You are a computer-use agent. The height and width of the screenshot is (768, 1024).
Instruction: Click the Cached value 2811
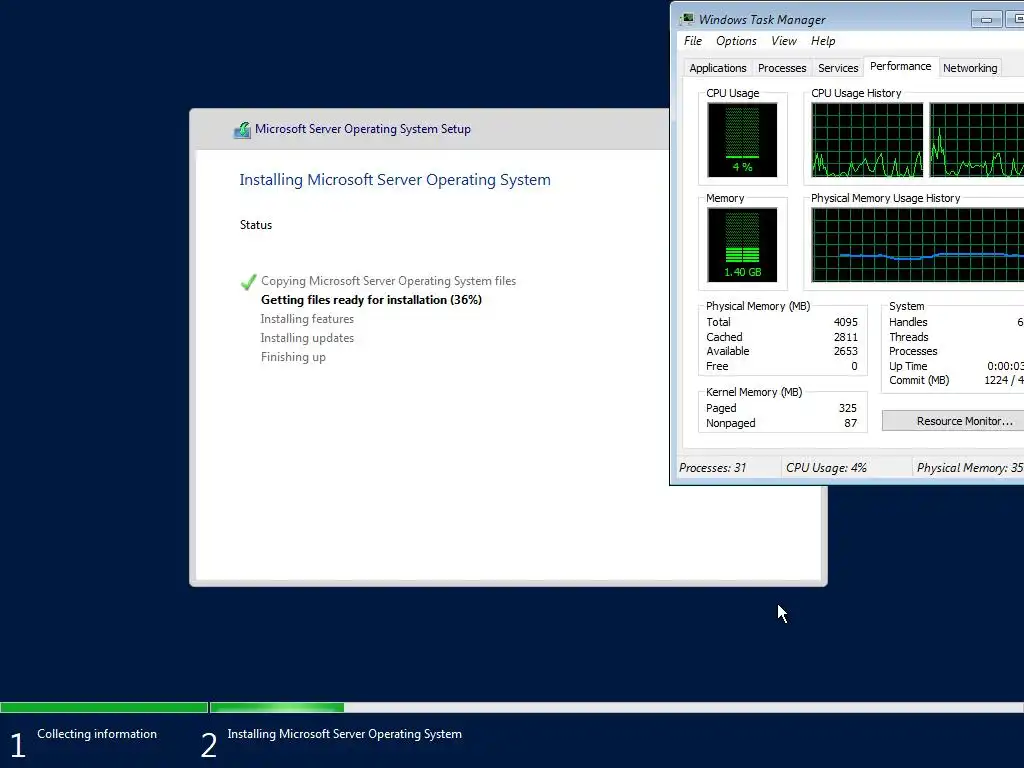coord(846,337)
